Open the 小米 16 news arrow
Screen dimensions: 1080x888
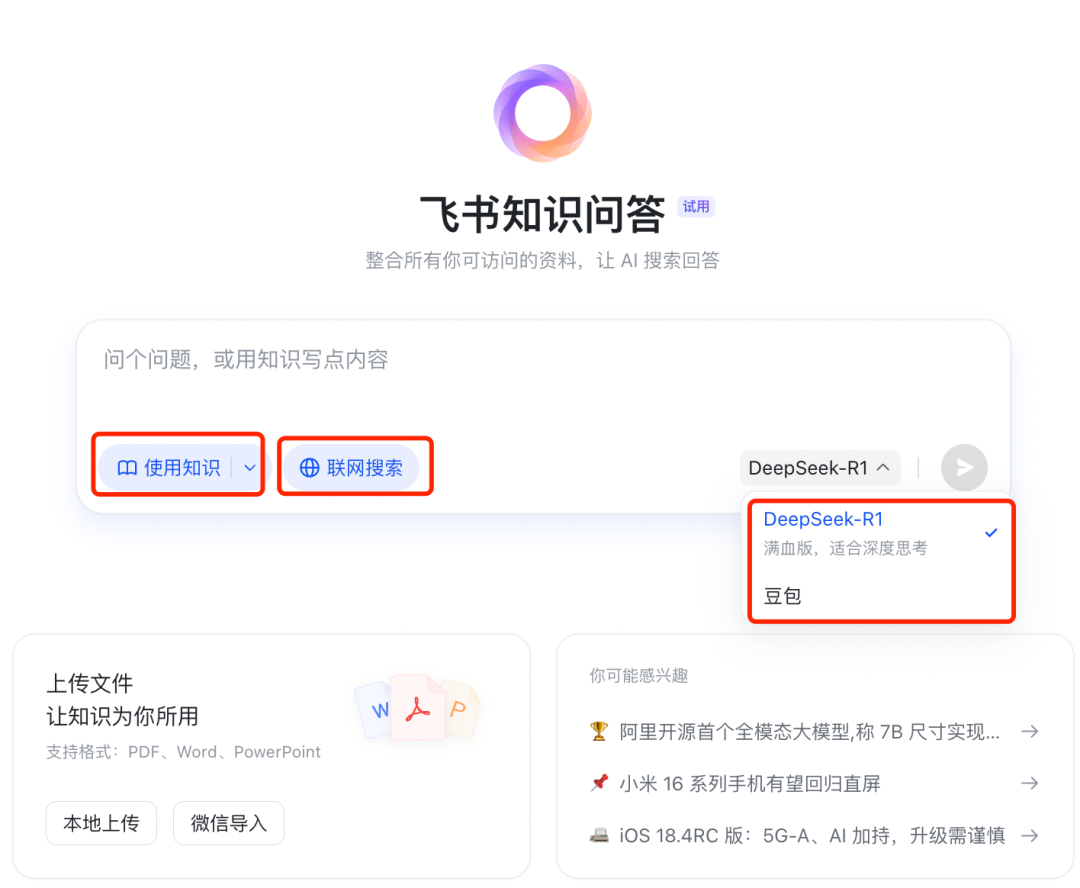[x=1030, y=783]
